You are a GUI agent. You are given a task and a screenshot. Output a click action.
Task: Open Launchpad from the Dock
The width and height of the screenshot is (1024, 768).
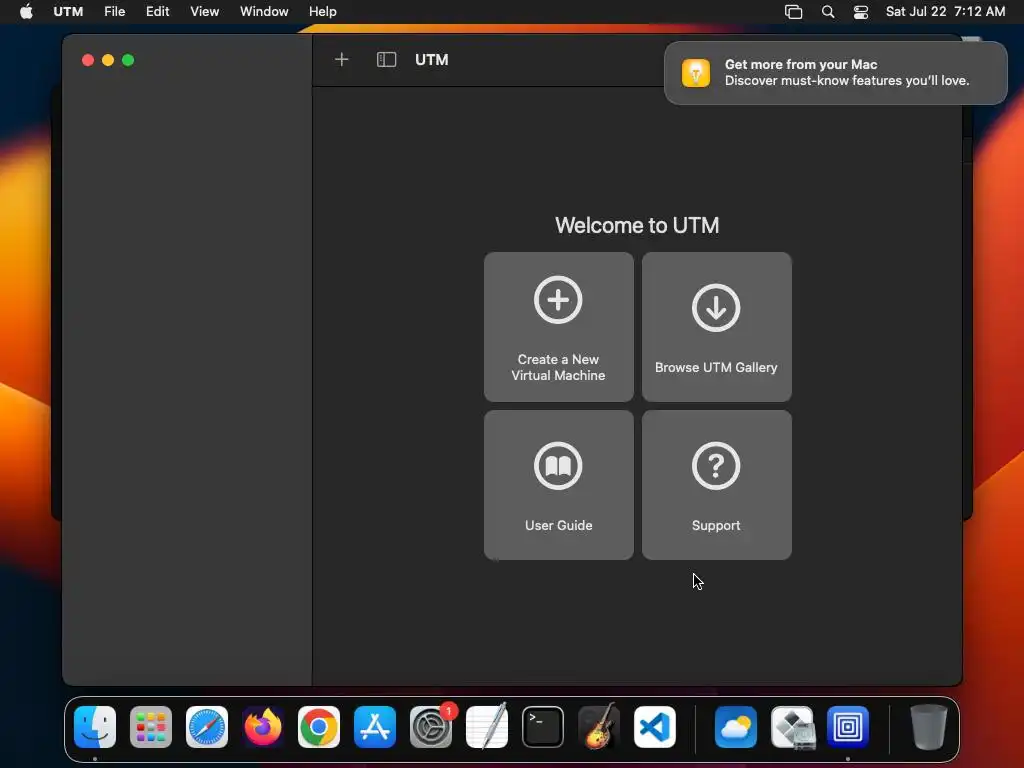(151, 727)
